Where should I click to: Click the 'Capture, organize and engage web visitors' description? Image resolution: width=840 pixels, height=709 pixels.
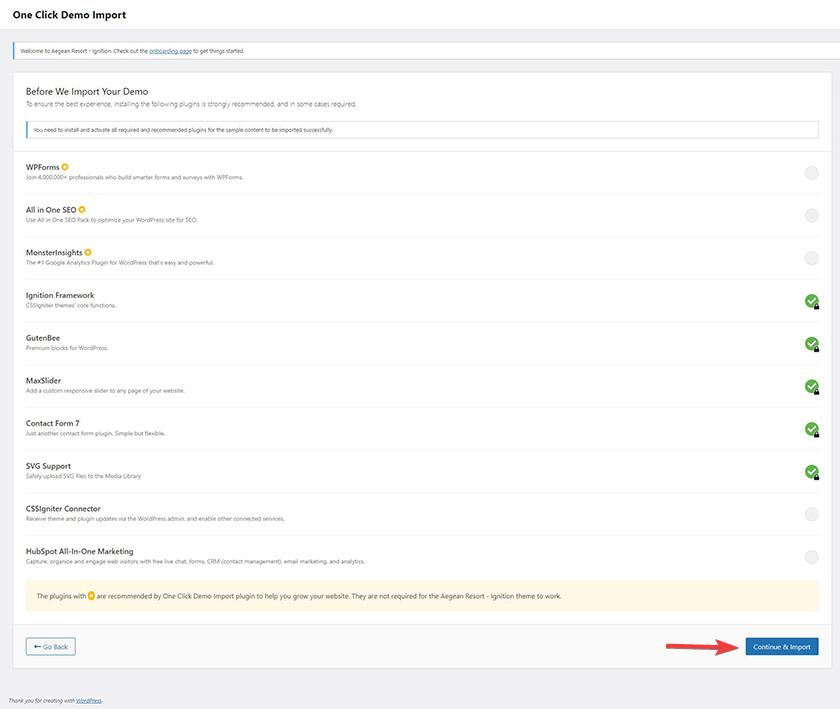coord(196,562)
